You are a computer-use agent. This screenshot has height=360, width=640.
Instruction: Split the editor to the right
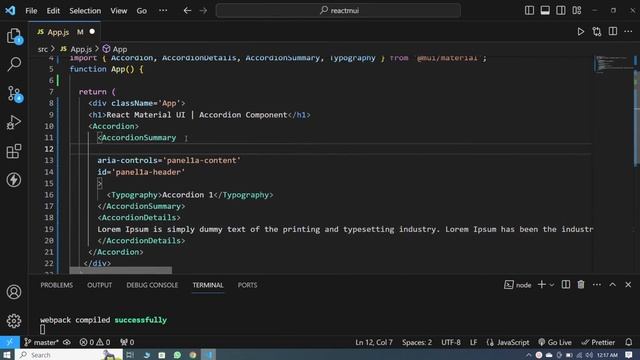pyautogui.click(x=613, y=32)
